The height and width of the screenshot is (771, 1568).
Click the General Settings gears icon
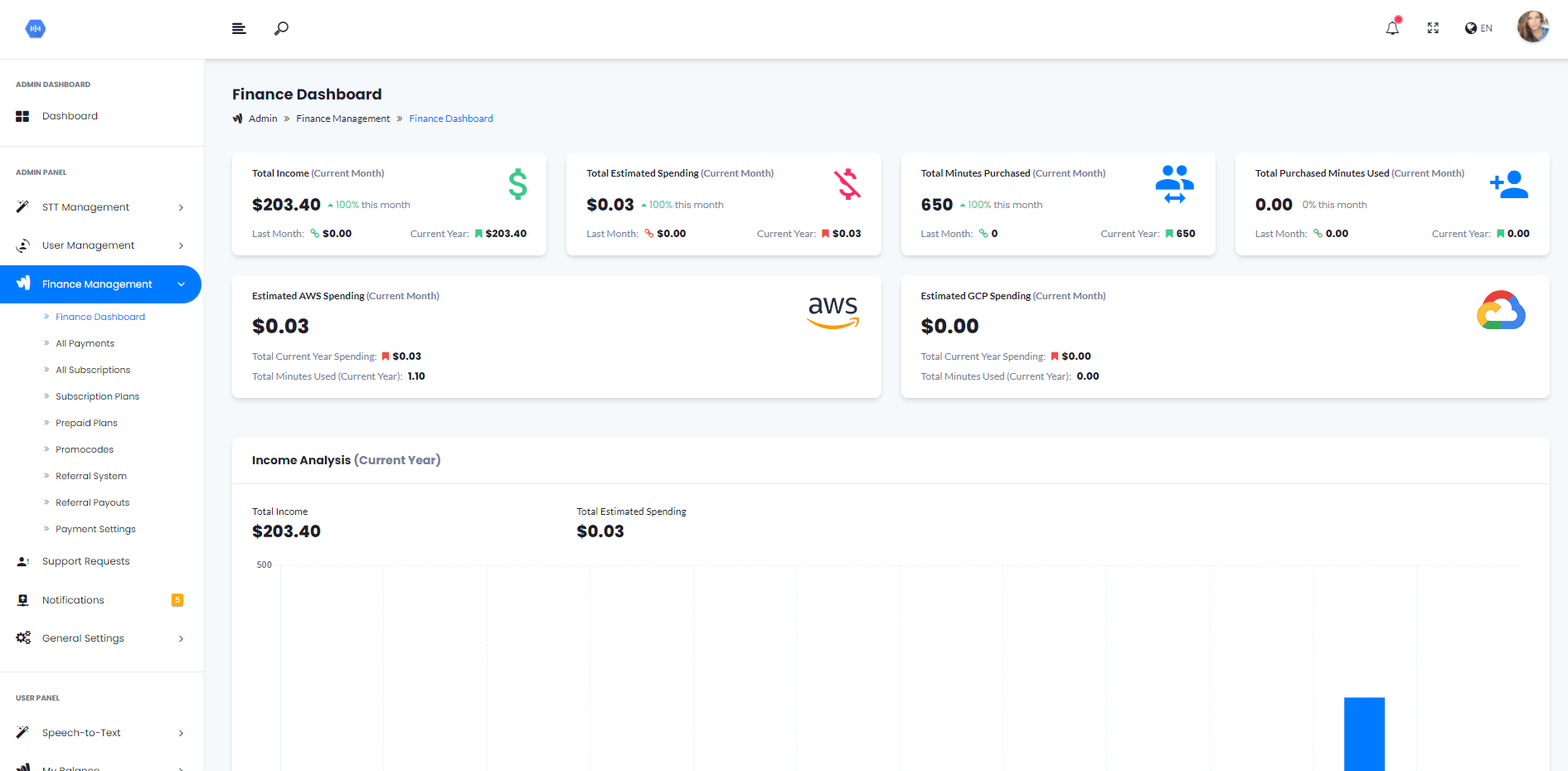tap(23, 638)
